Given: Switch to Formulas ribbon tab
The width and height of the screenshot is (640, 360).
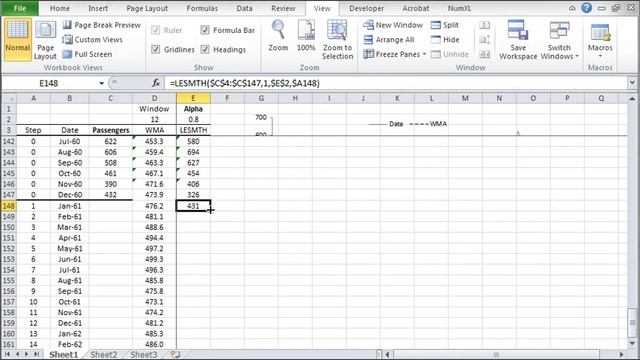Looking at the screenshot, I should point(202,8).
